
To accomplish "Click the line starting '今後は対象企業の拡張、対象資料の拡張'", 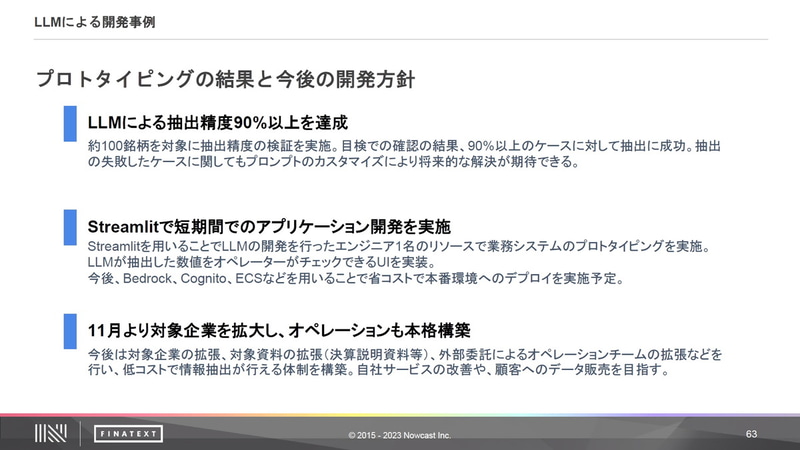I will [405, 354].
